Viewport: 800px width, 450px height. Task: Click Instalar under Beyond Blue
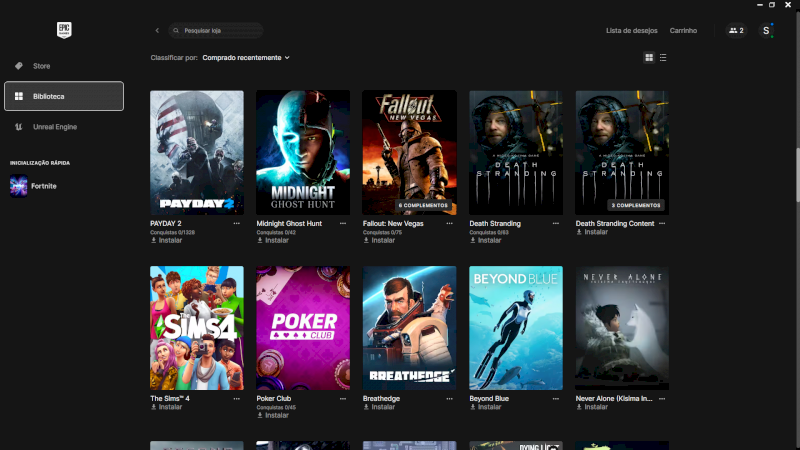[487, 407]
